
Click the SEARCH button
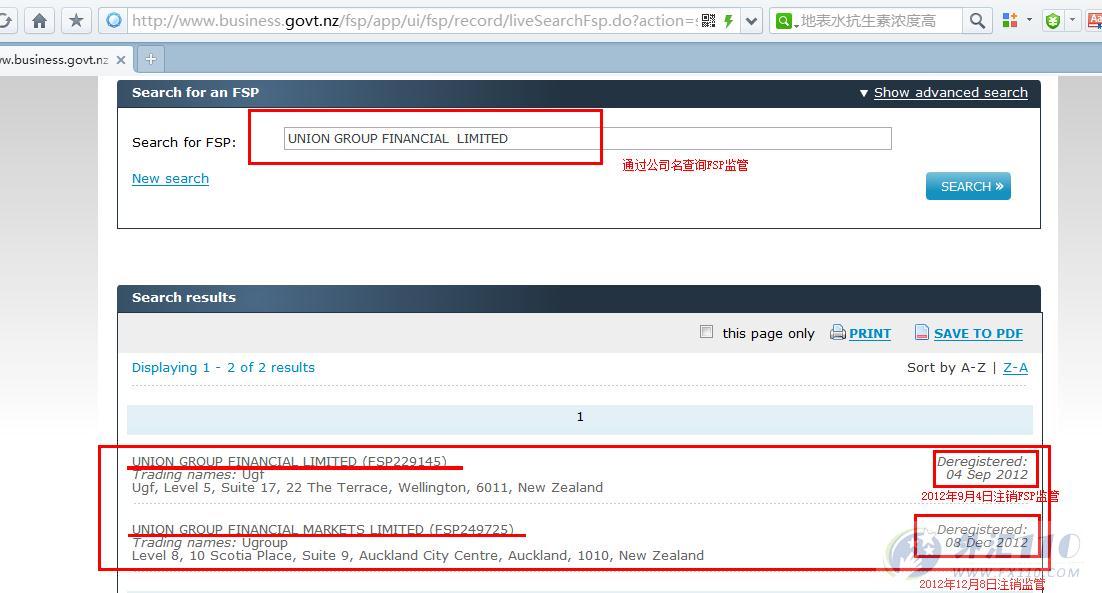pyautogui.click(x=968, y=186)
